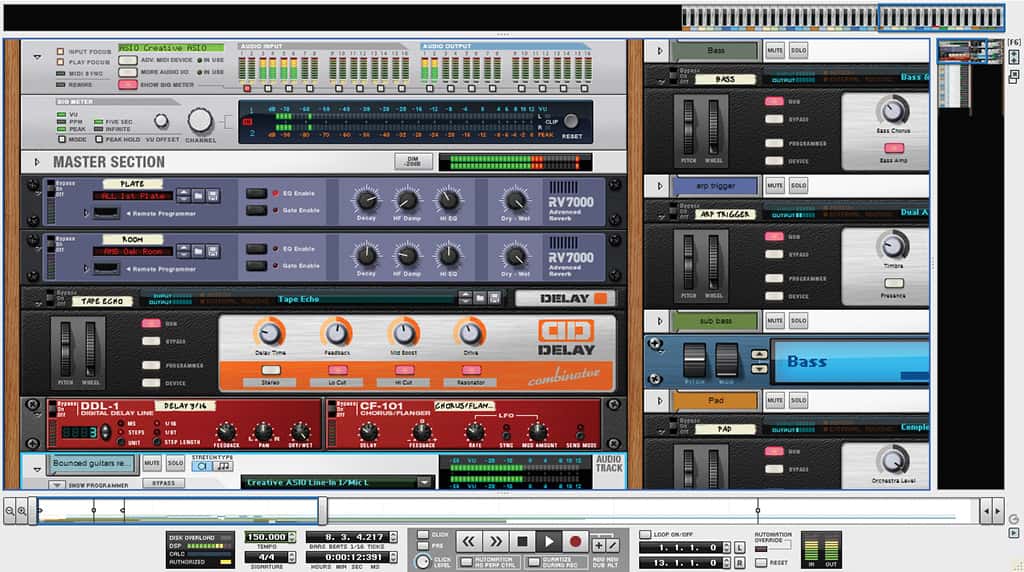Image resolution: width=1024 pixels, height=572 pixels.
Task: Open Show Programmer on audio track
Action: (57, 485)
